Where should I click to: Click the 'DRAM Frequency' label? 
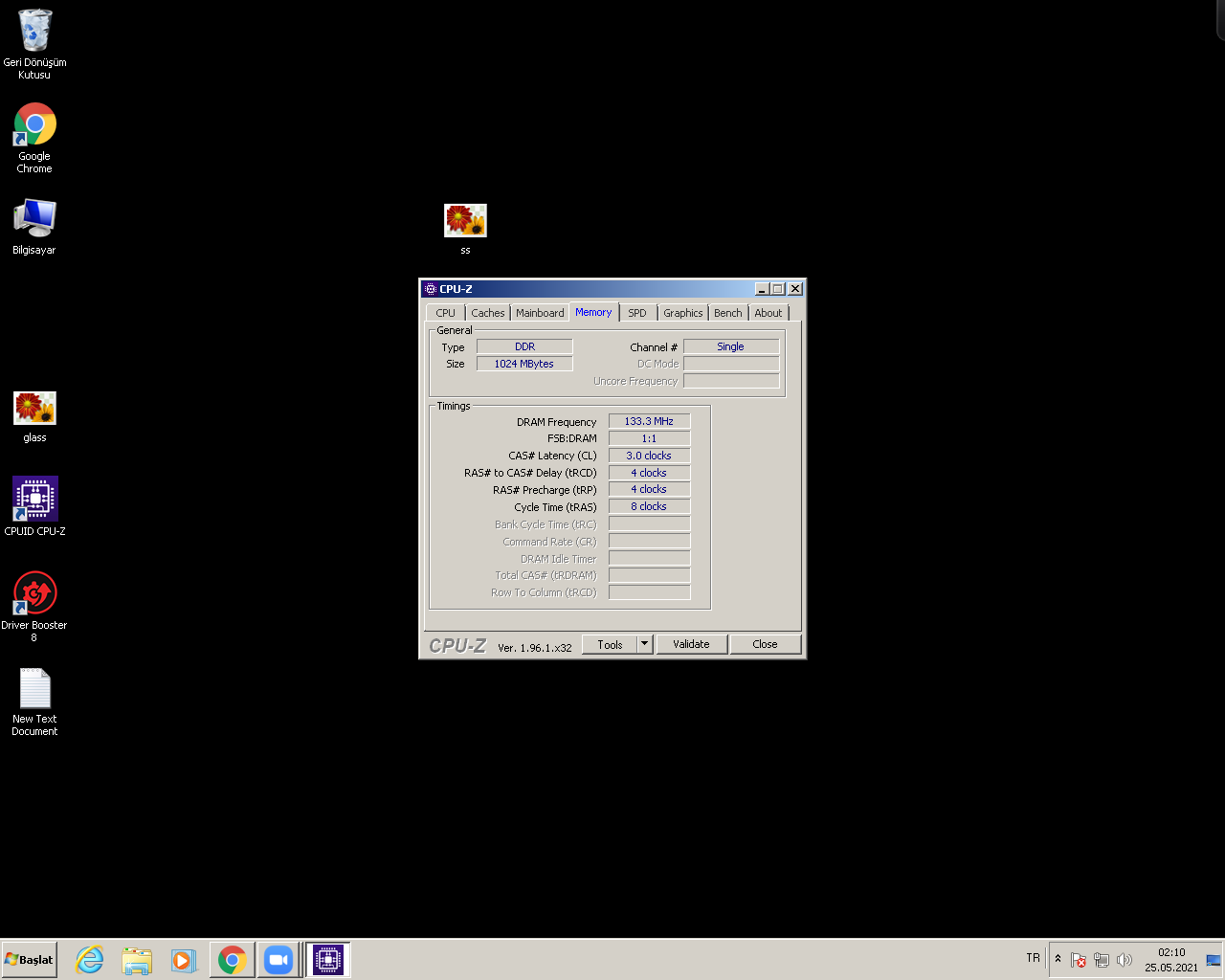point(557,422)
